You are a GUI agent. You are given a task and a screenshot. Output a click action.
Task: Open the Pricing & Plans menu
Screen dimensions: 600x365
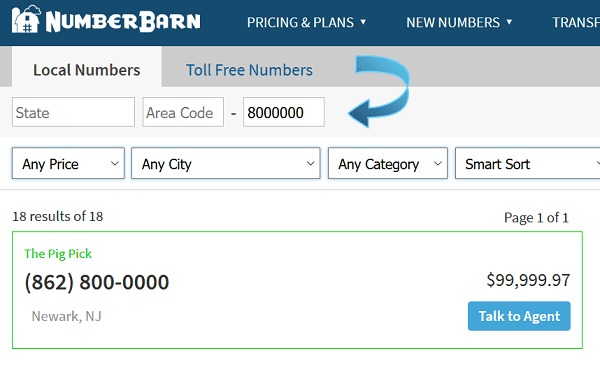(x=306, y=23)
